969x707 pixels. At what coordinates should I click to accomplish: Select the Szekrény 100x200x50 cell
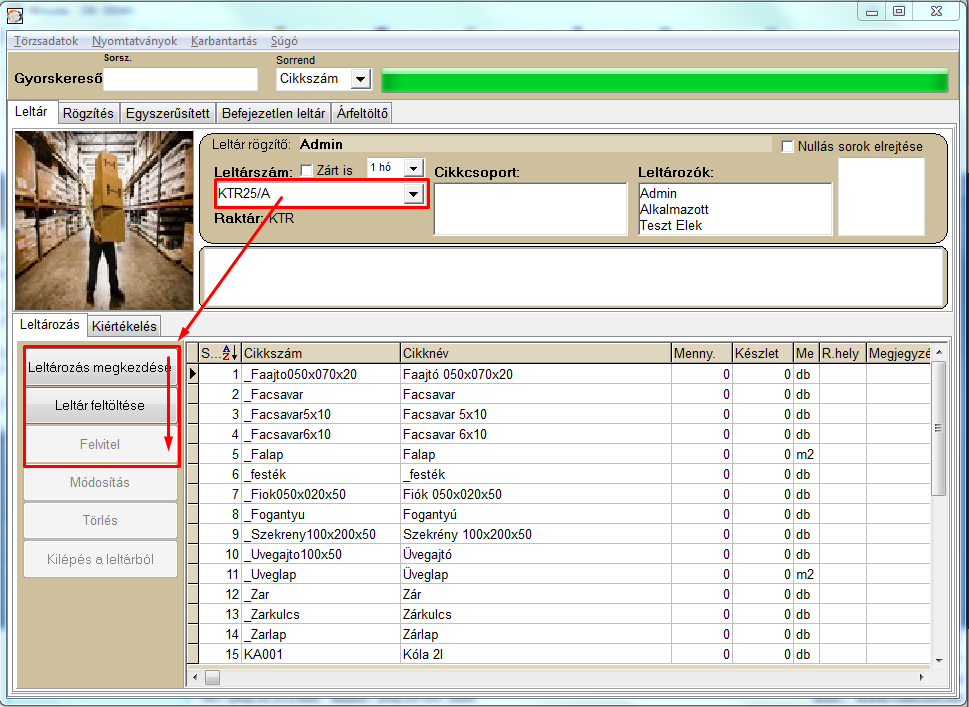(536, 534)
